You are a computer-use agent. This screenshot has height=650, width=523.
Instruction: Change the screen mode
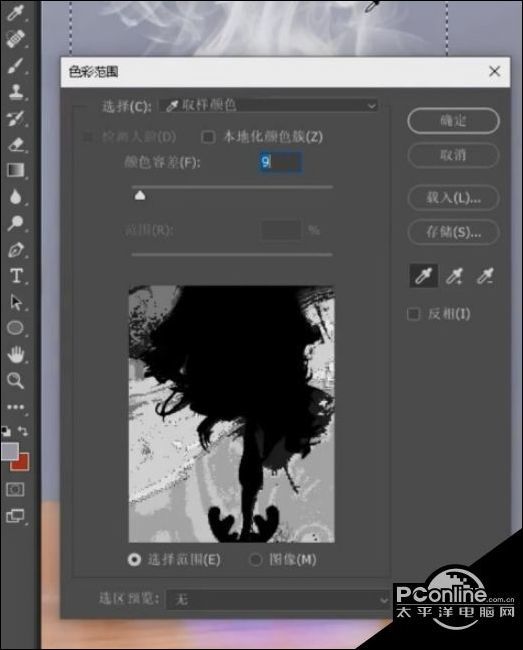point(15,516)
